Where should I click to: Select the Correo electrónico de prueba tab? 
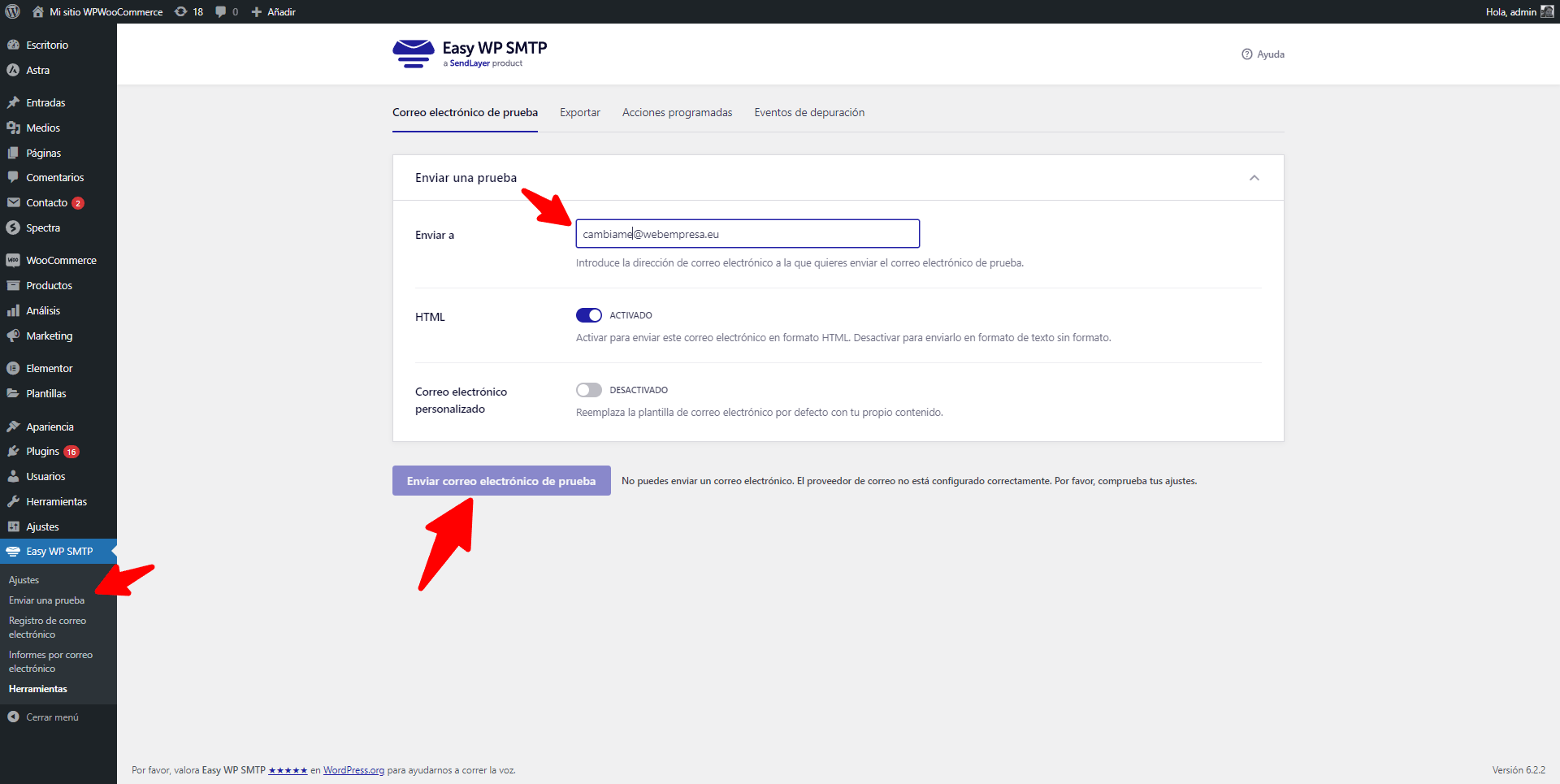(x=465, y=113)
